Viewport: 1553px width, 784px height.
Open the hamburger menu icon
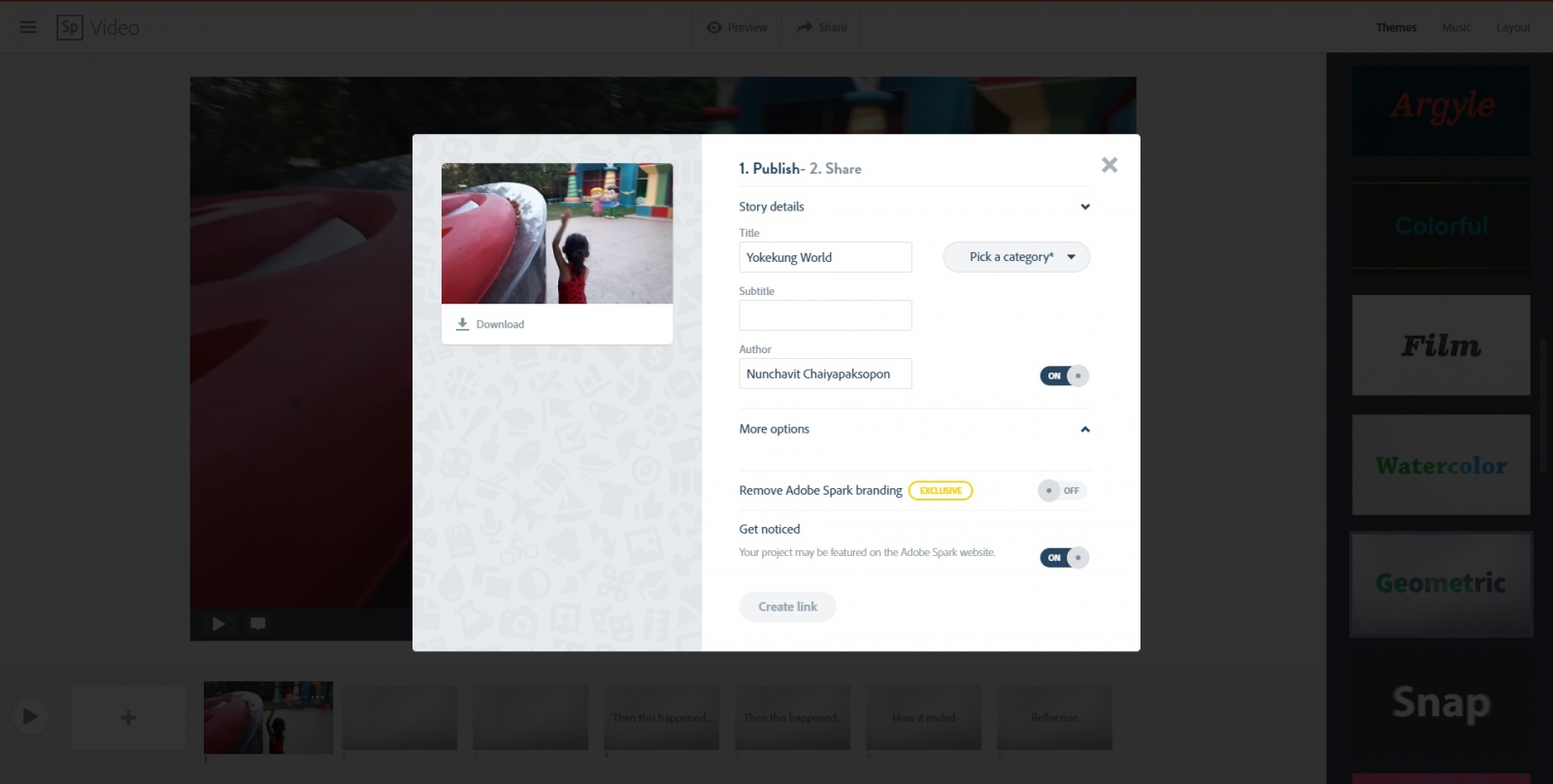tap(28, 27)
